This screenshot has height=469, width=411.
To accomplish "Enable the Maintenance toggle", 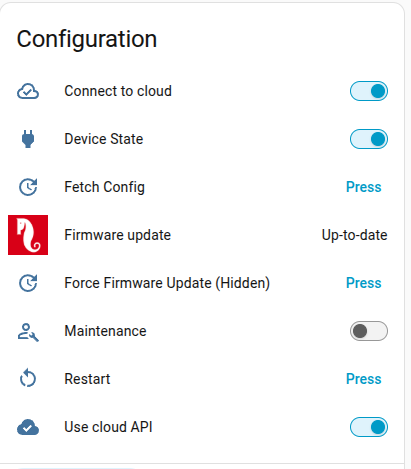I will [369, 331].
